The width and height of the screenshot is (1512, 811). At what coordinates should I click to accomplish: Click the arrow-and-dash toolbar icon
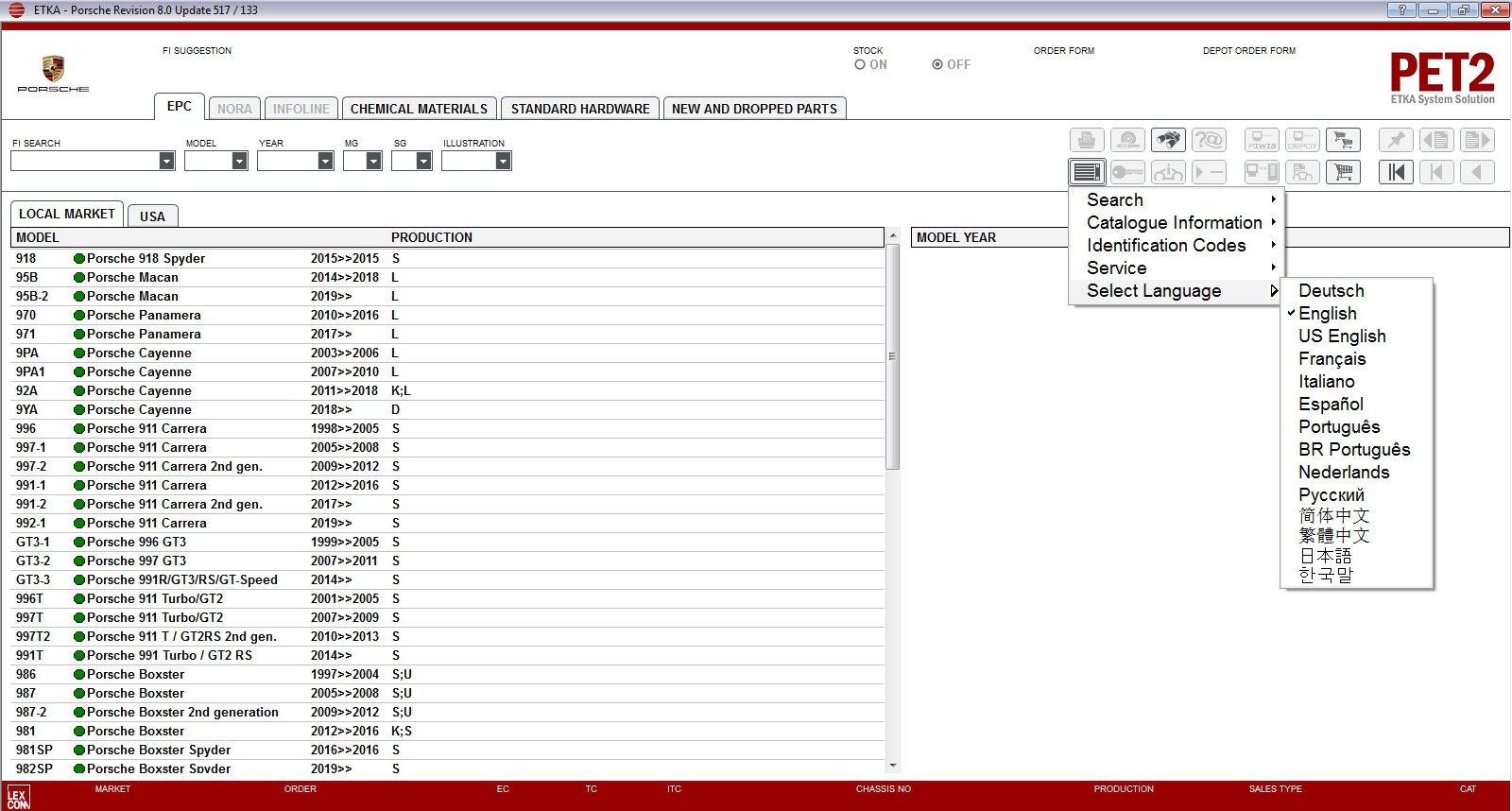(x=1209, y=172)
